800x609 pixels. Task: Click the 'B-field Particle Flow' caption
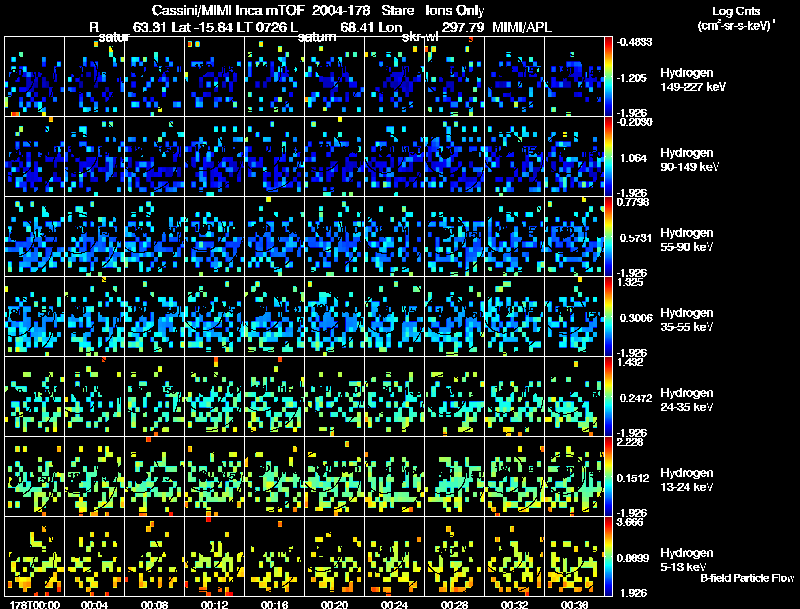click(x=747, y=578)
